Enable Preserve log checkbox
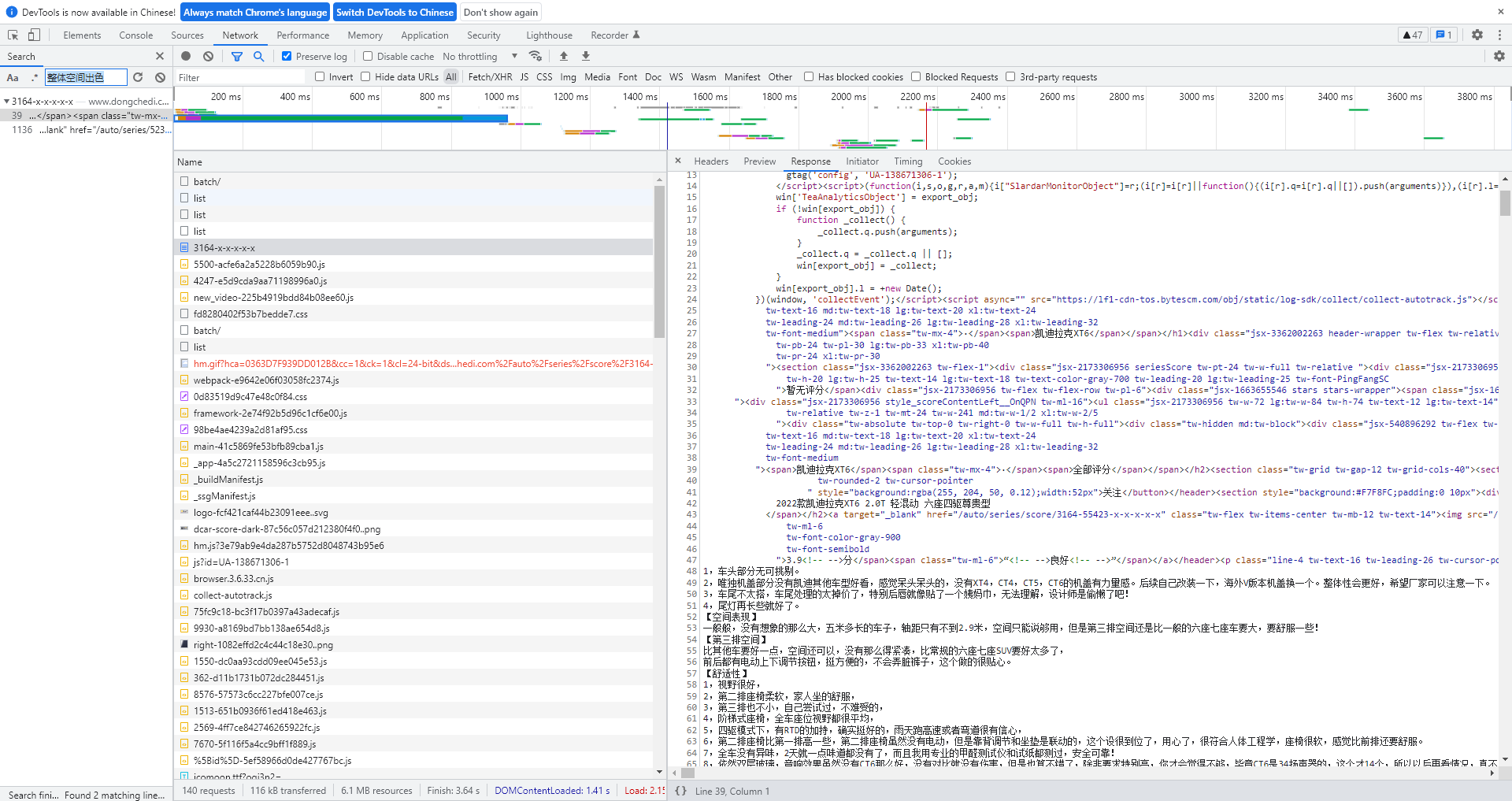This screenshot has width=1512, height=801. click(287, 56)
